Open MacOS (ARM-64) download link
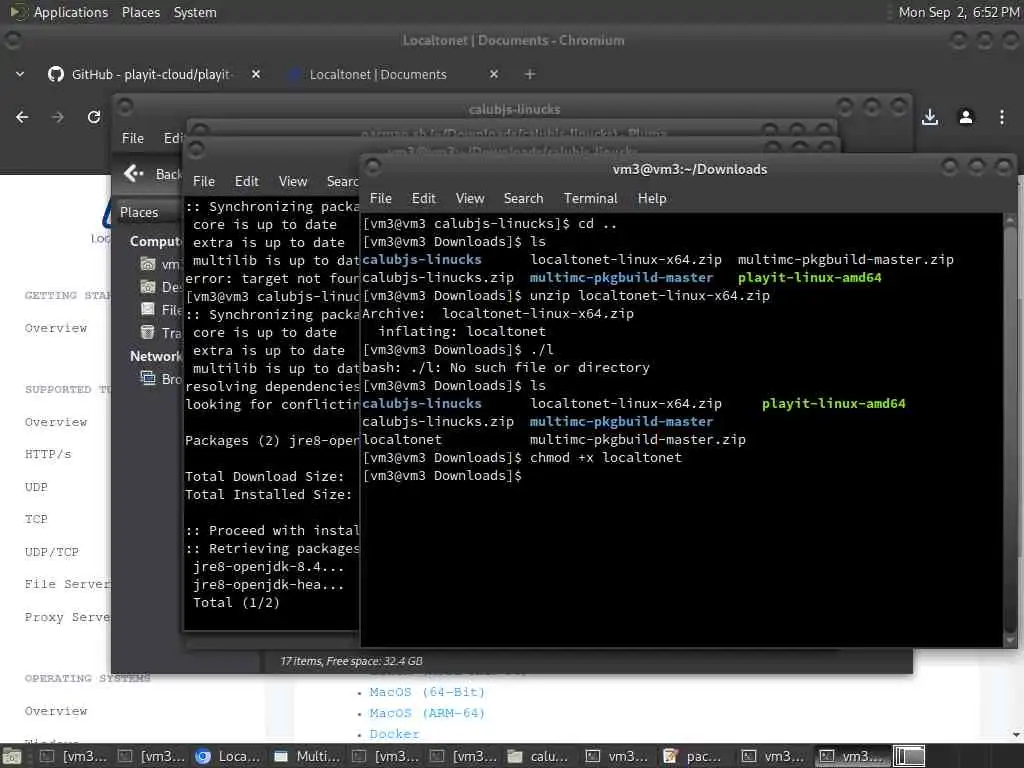The width and height of the screenshot is (1024, 768). 427,712
